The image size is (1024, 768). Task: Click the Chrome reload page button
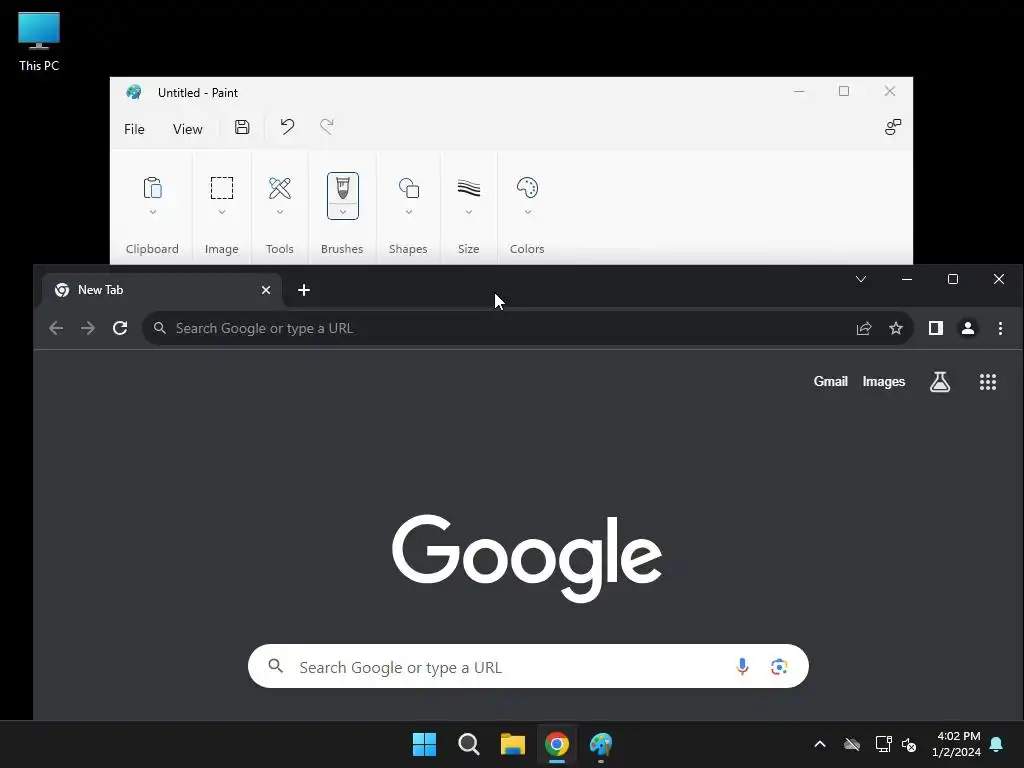click(x=120, y=328)
